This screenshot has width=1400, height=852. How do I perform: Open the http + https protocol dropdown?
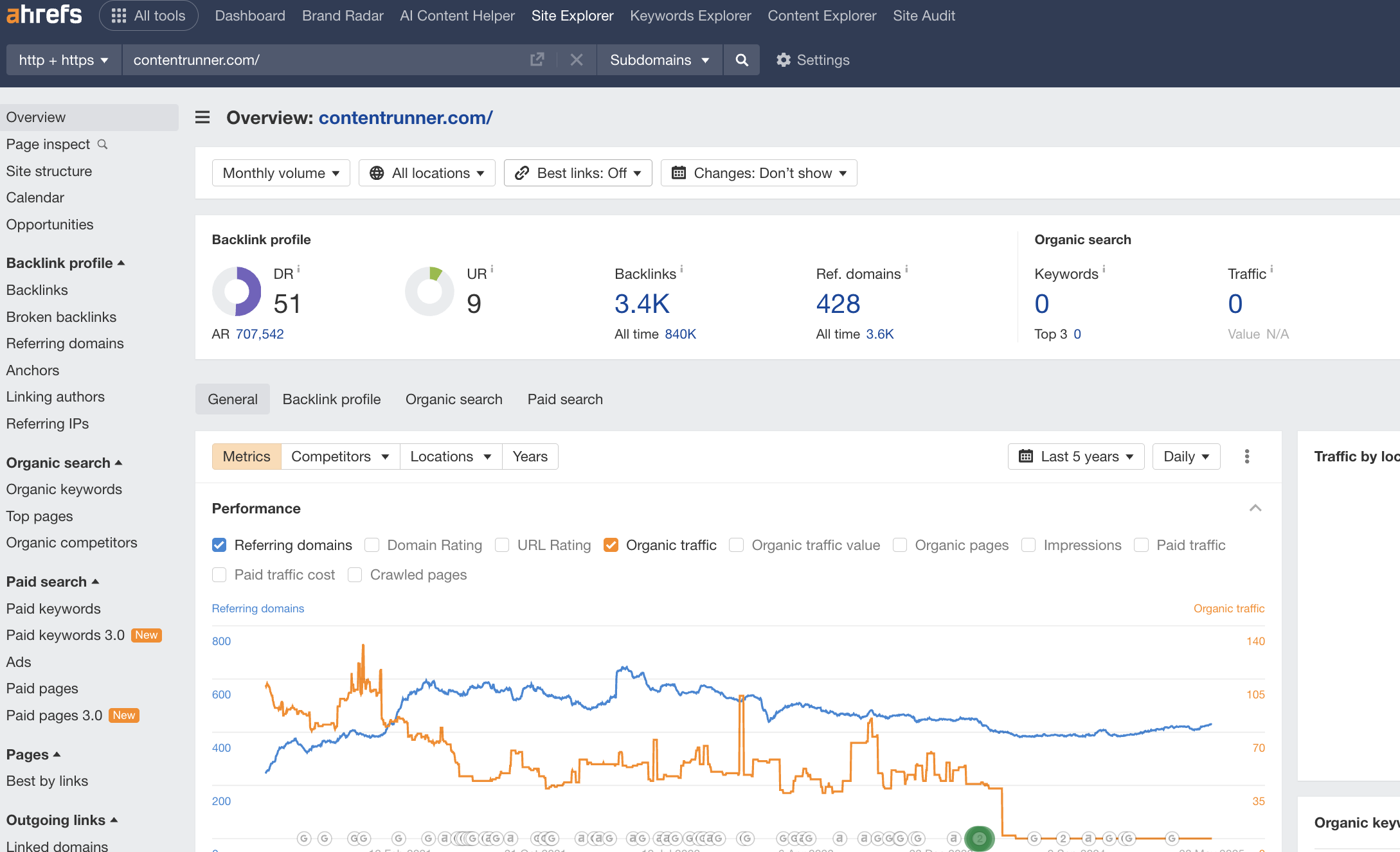pyautogui.click(x=64, y=60)
